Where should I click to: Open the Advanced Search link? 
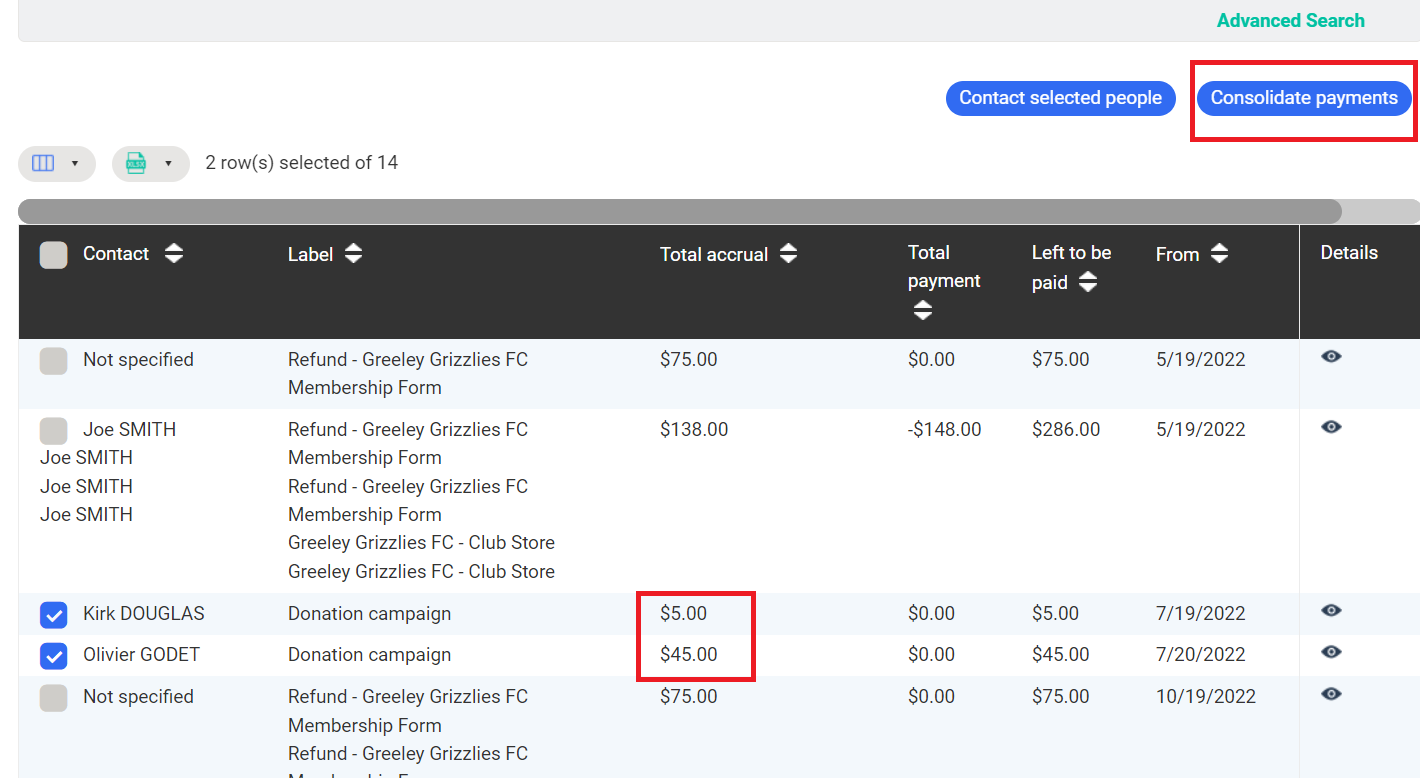click(1290, 20)
